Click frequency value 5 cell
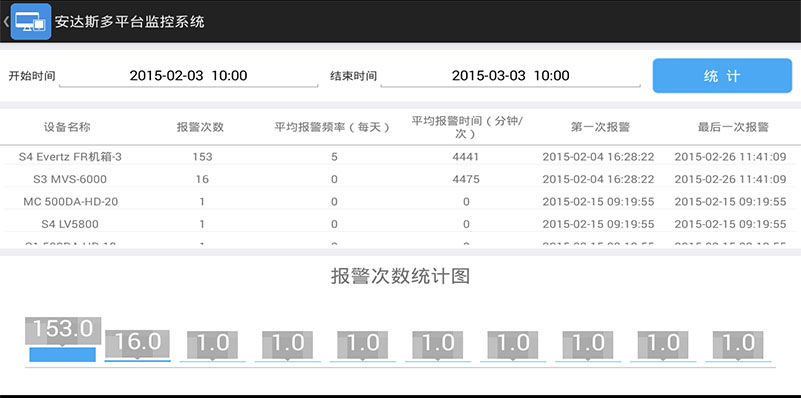 click(x=334, y=157)
